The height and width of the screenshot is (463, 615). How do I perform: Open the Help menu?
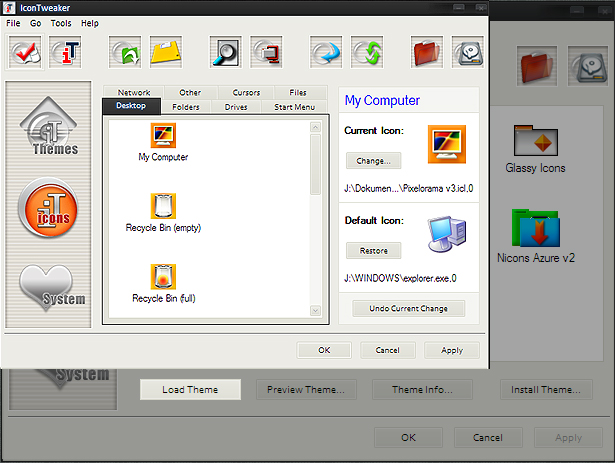(90, 24)
